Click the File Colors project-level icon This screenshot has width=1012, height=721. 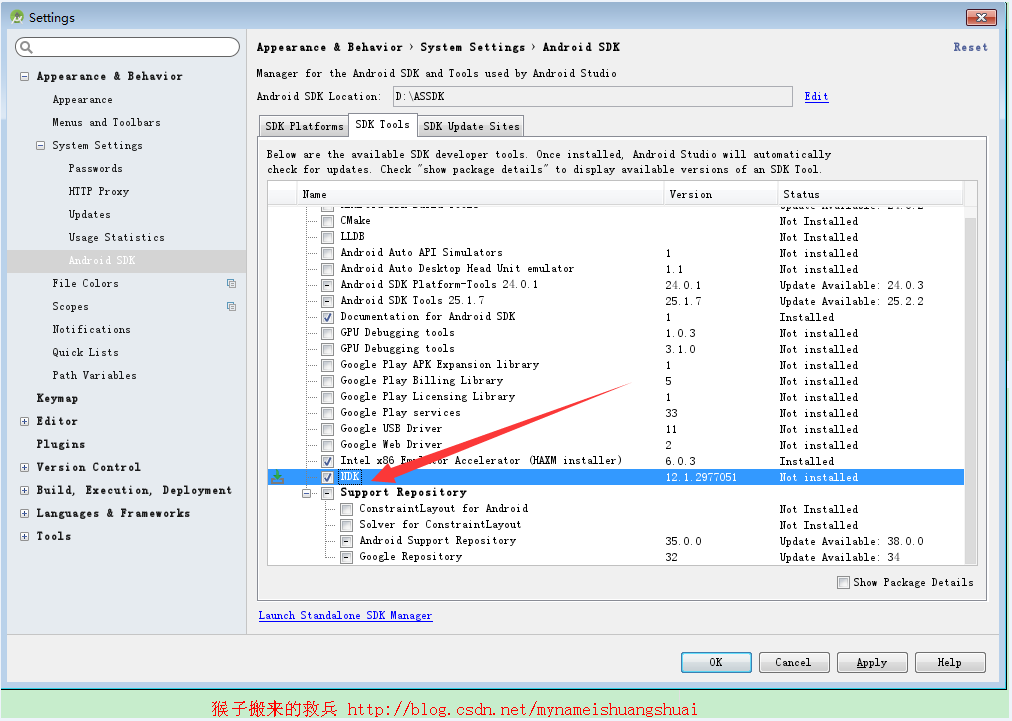point(231,283)
